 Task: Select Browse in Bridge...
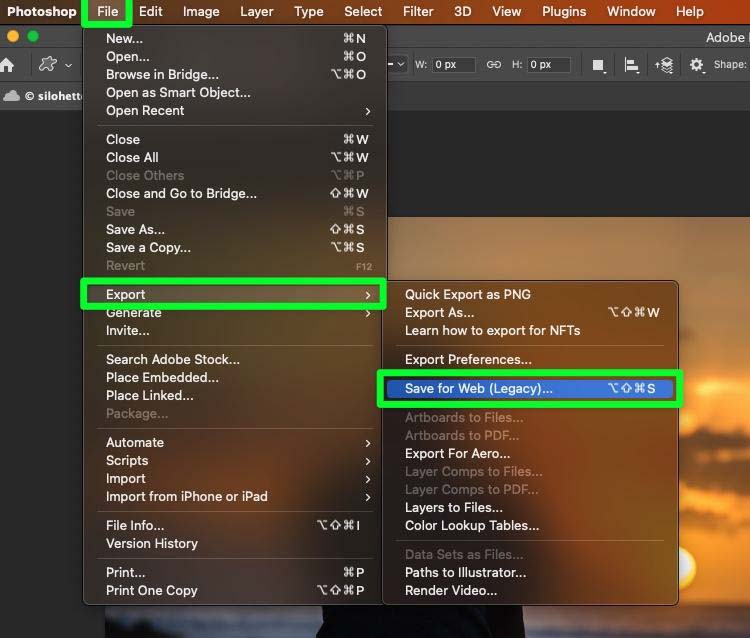pyautogui.click(x=234, y=75)
